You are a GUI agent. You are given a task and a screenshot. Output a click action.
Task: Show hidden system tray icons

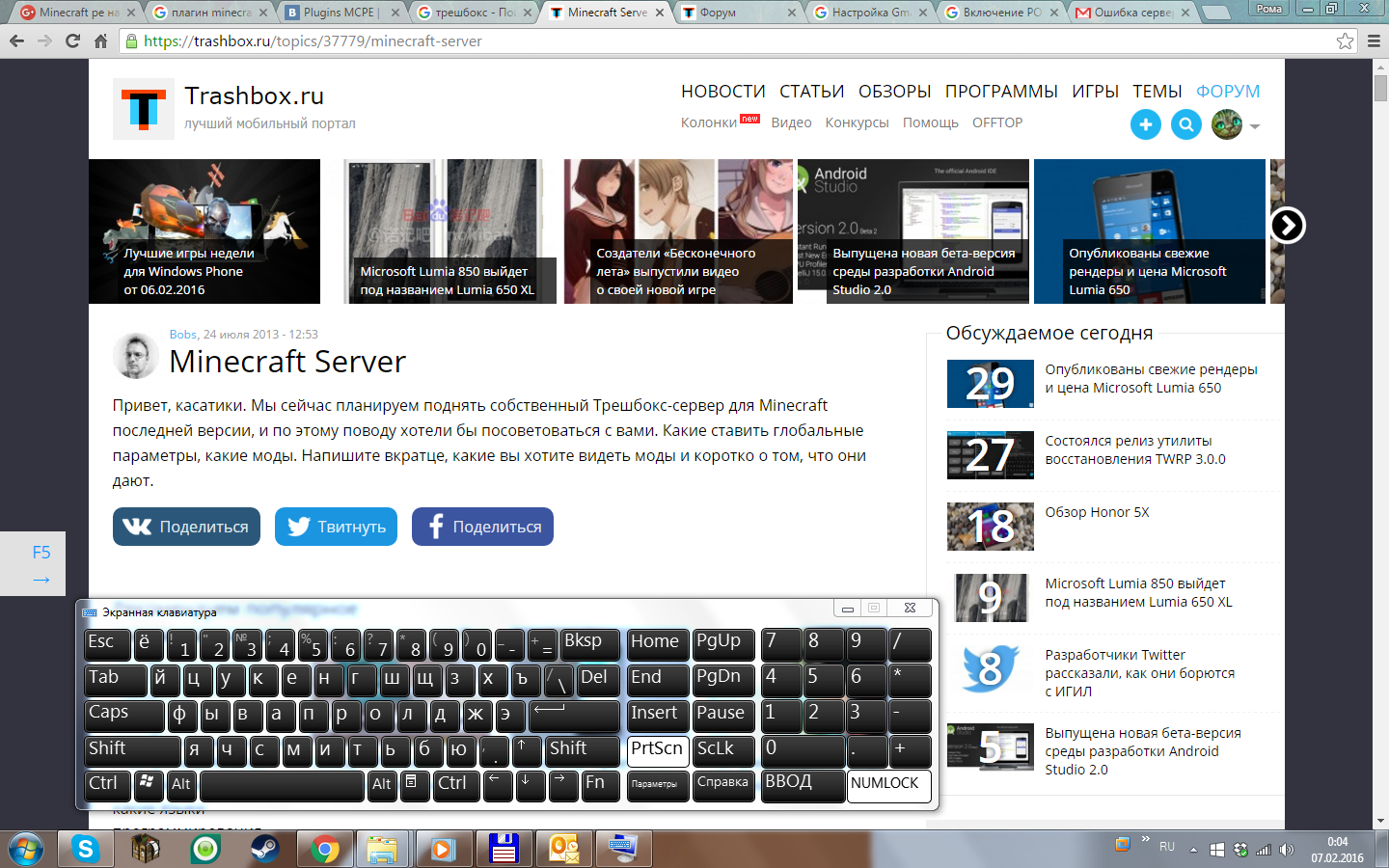1193,850
